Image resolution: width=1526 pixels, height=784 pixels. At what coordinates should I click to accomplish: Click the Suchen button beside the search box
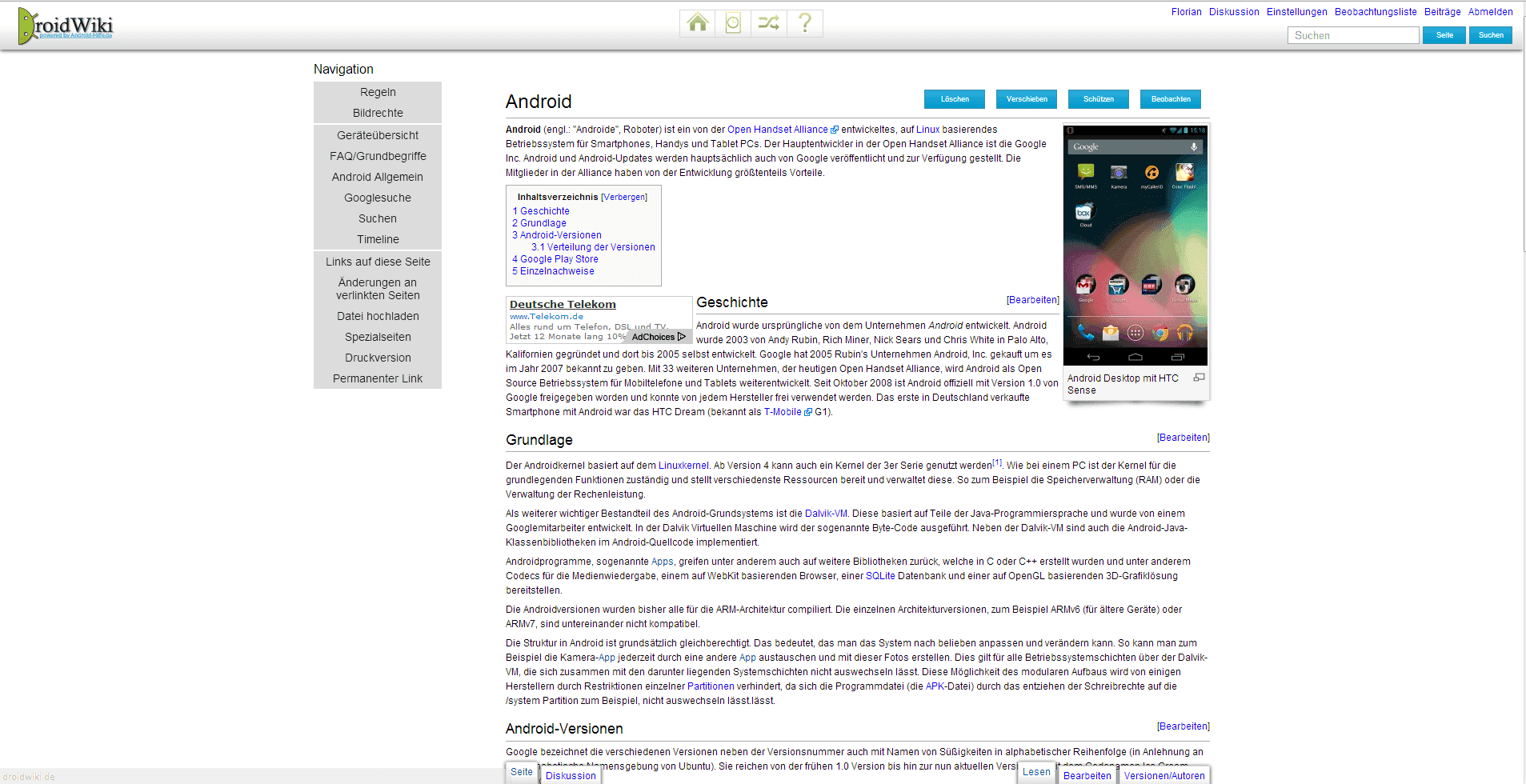click(x=1491, y=35)
